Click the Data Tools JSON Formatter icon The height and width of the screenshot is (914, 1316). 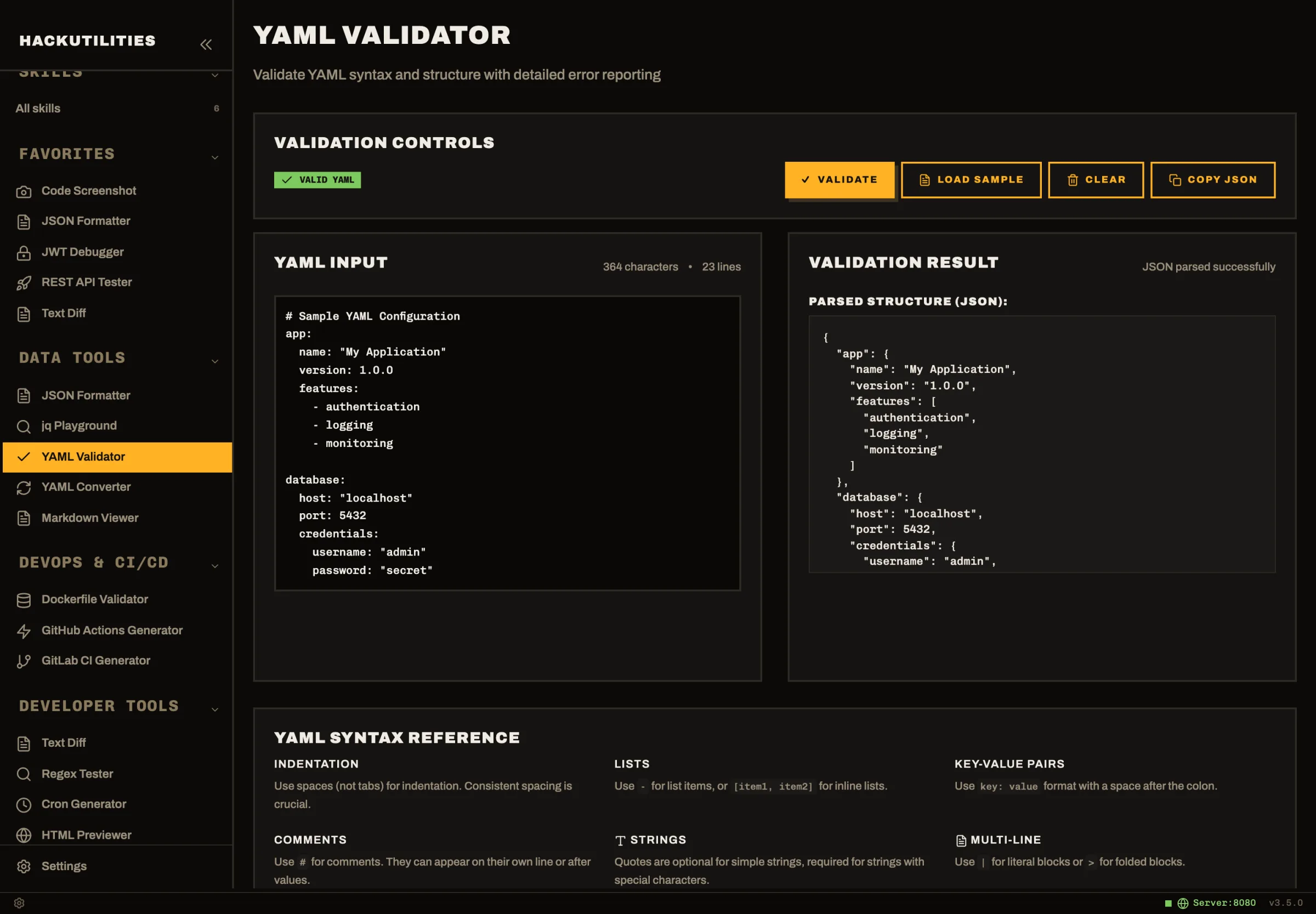pyautogui.click(x=24, y=396)
